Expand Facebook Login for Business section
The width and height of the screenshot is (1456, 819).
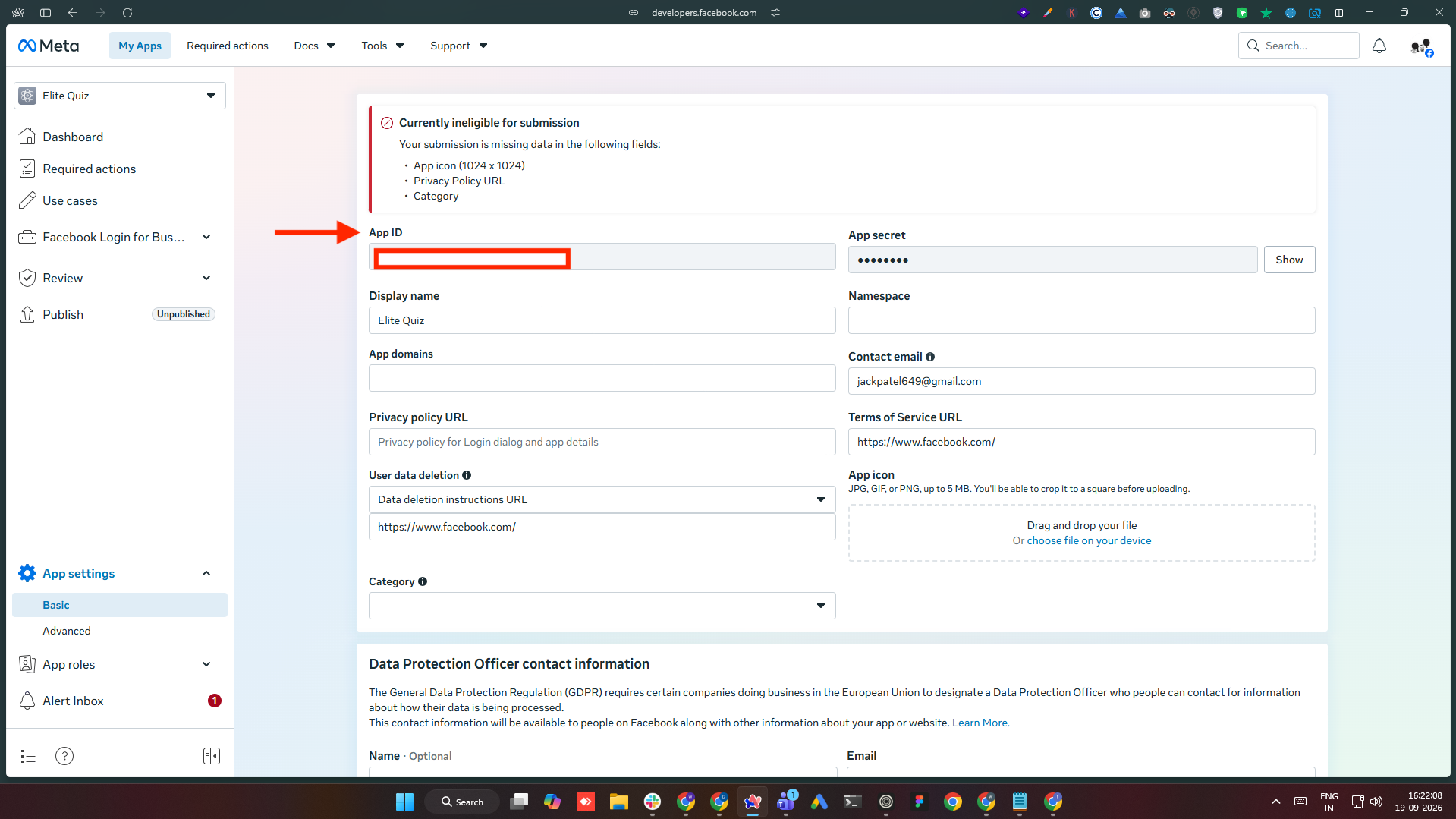tap(206, 237)
